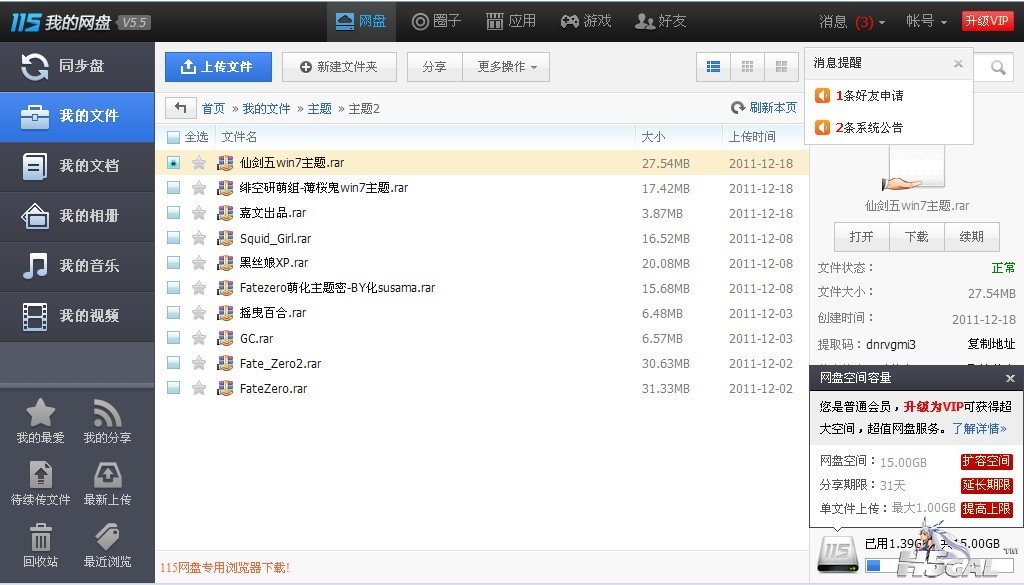
Task: Switch to small grid view mode
Action: [x=748, y=67]
